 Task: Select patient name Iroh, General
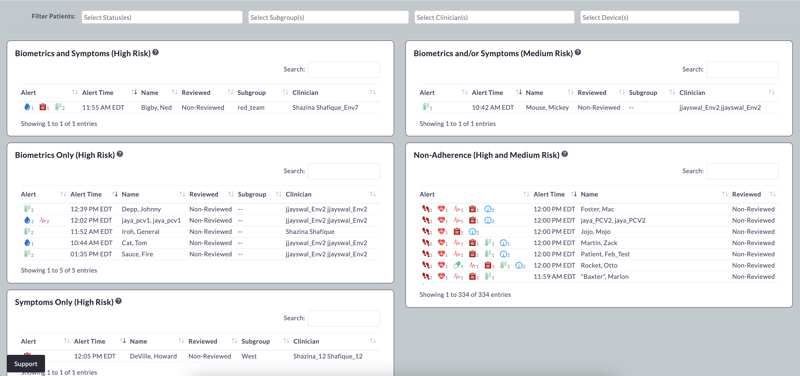[140, 232]
